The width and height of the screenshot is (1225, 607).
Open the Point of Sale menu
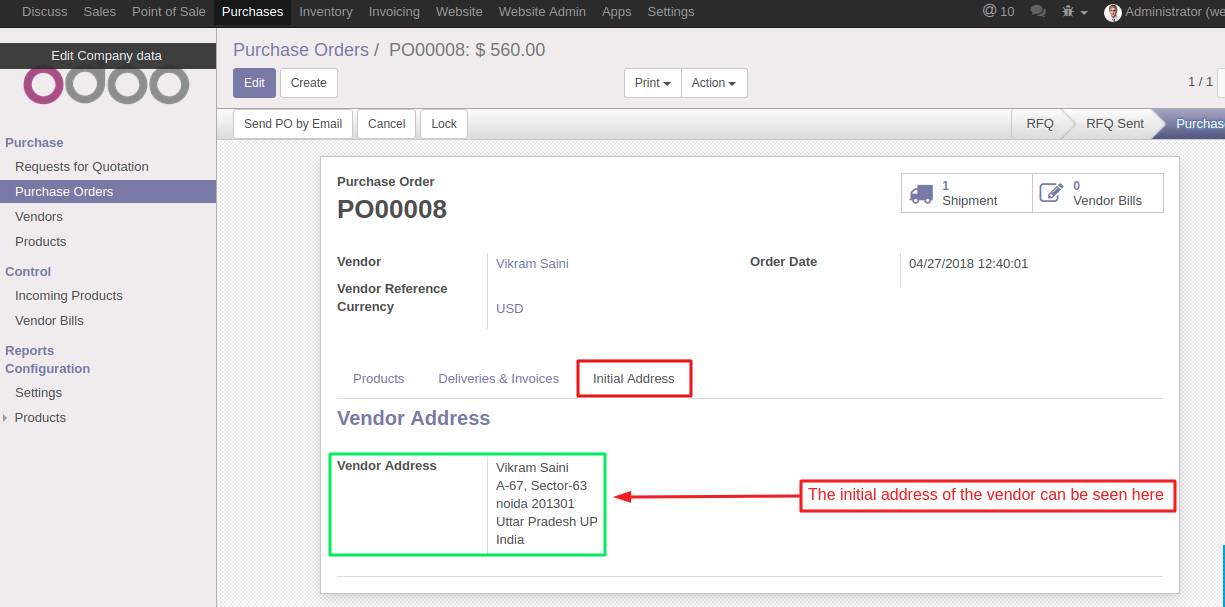tap(169, 12)
